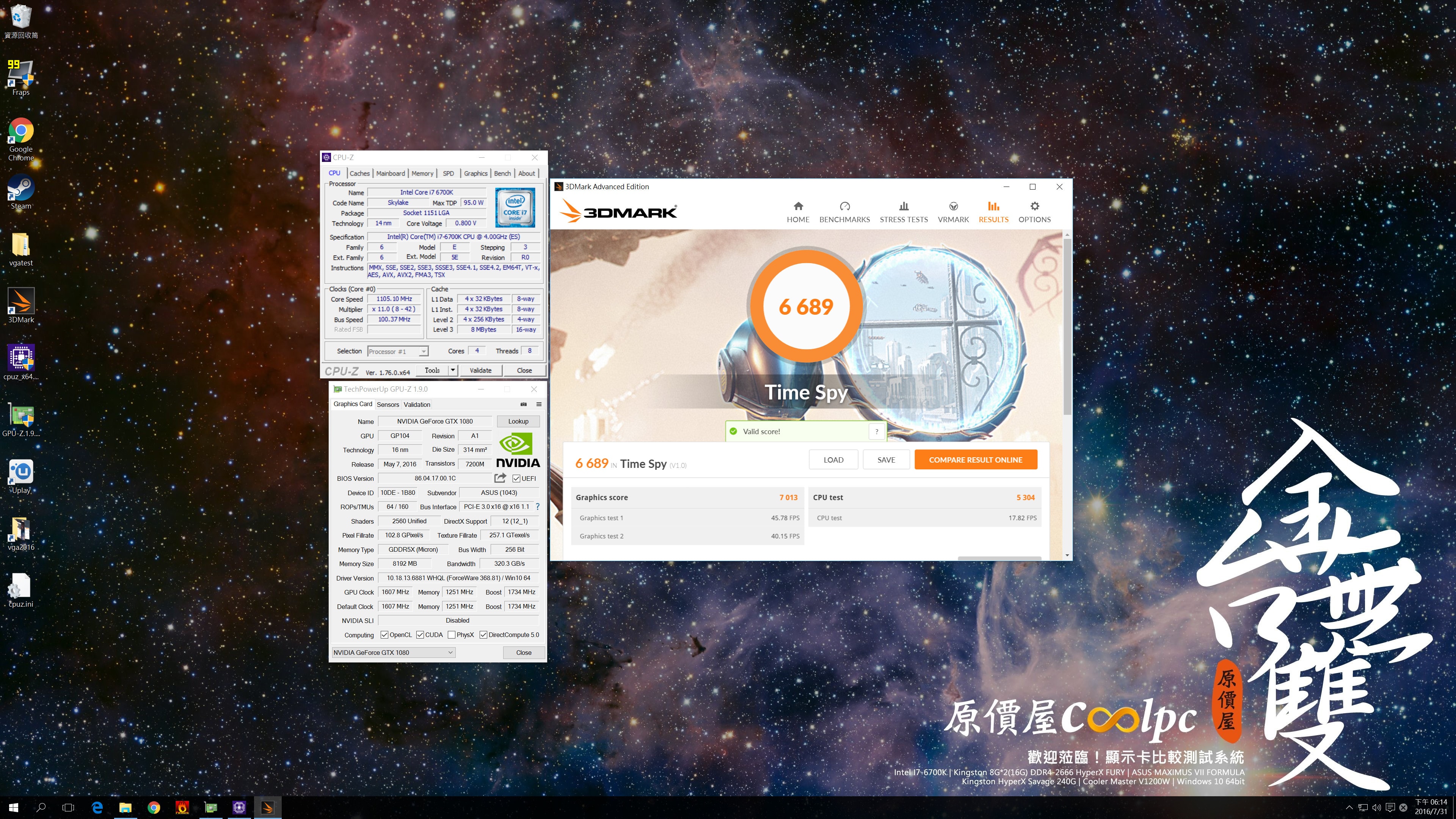Open the 3DMark HOME section
Screen dimensions: 1456x819
(797, 212)
